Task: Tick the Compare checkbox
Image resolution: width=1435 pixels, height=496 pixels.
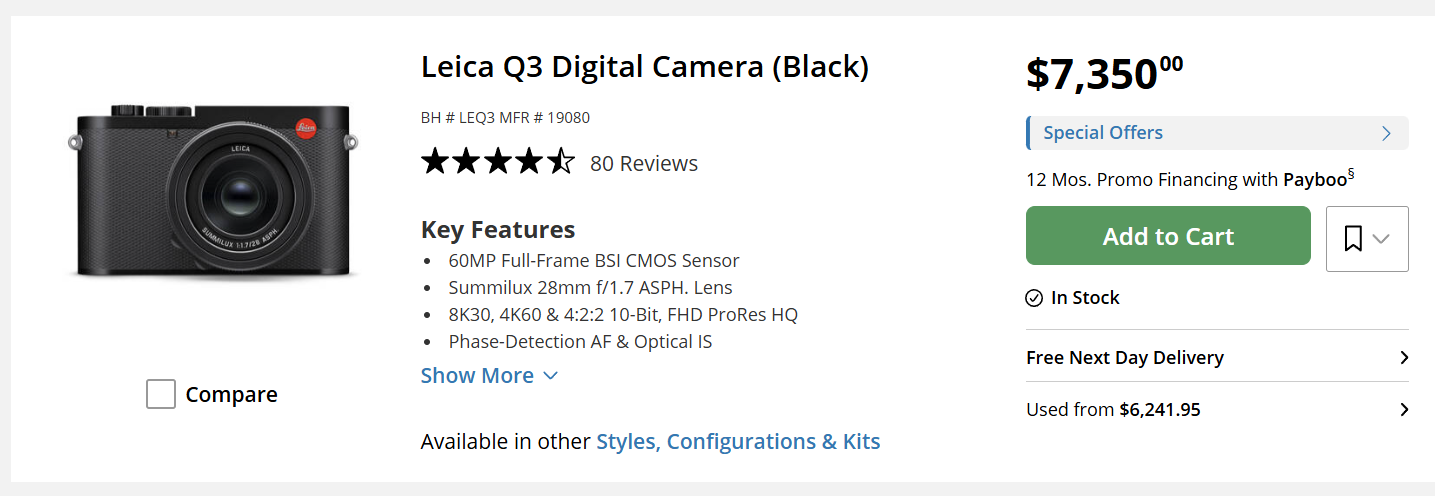Action: pyautogui.click(x=161, y=394)
